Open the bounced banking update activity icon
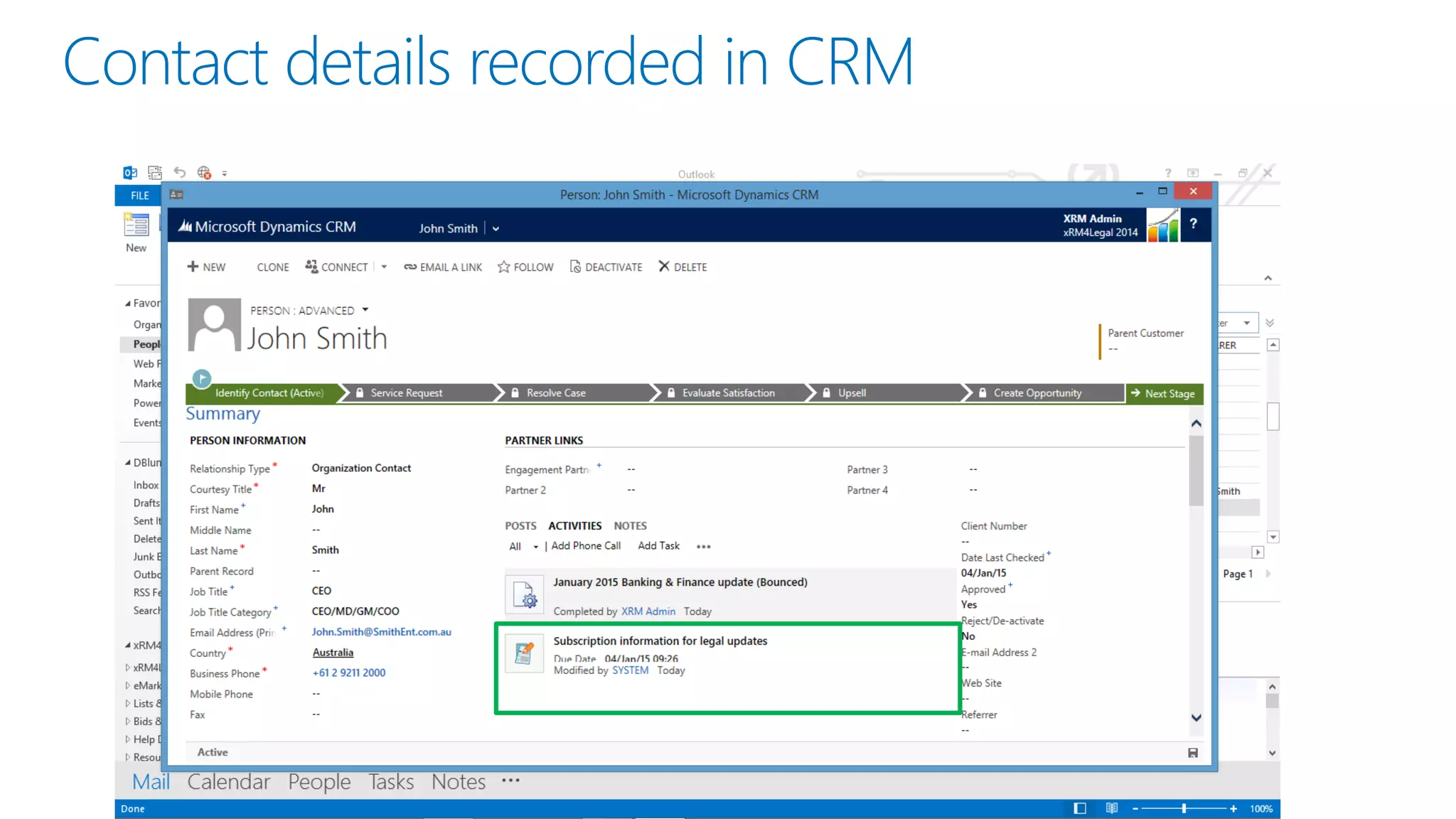Image resolution: width=1456 pixels, height=819 pixels. [525, 594]
